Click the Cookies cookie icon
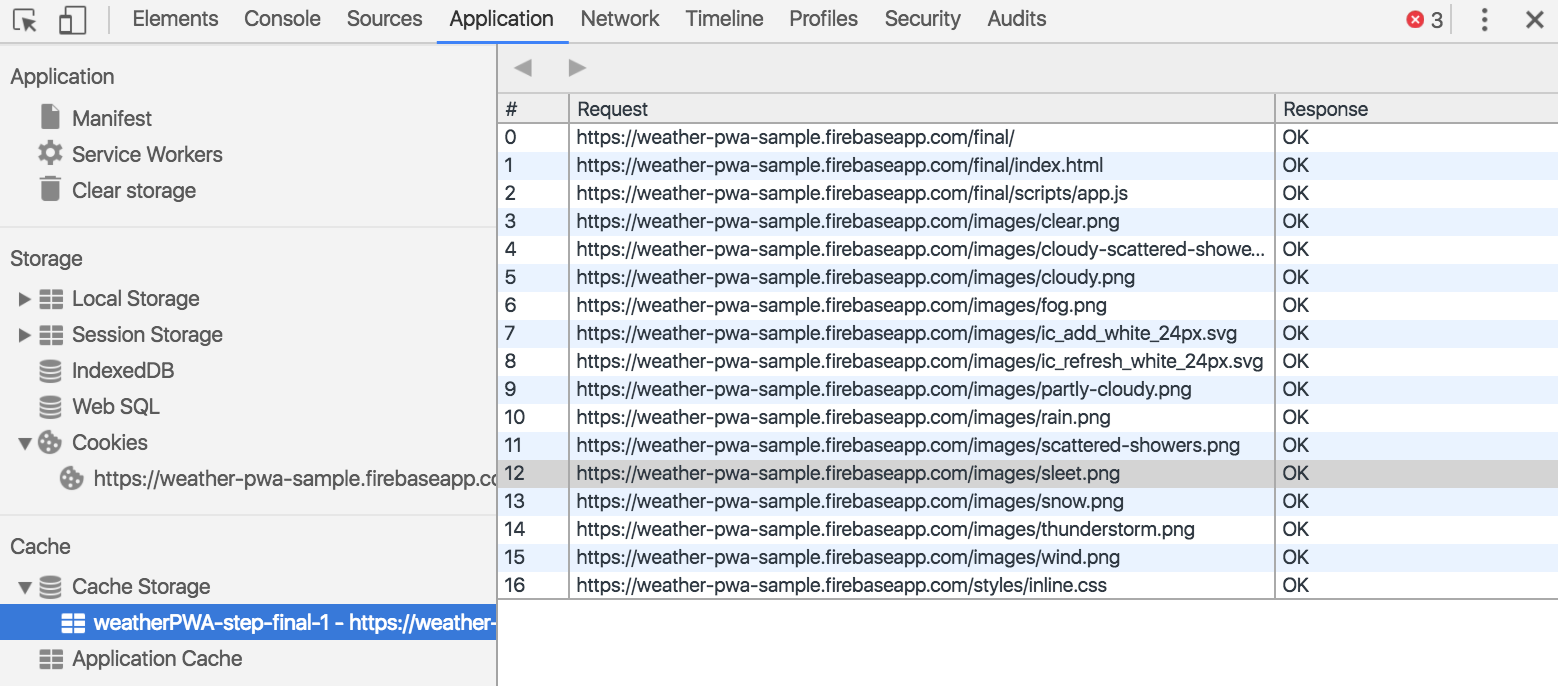 point(50,442)
